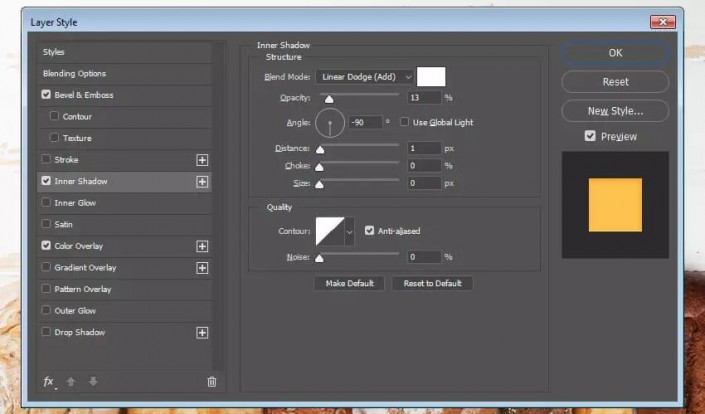The image size is (705, 414).
Task: Adjust the Opacity slider handle
Action: click(x=329, y=99)
